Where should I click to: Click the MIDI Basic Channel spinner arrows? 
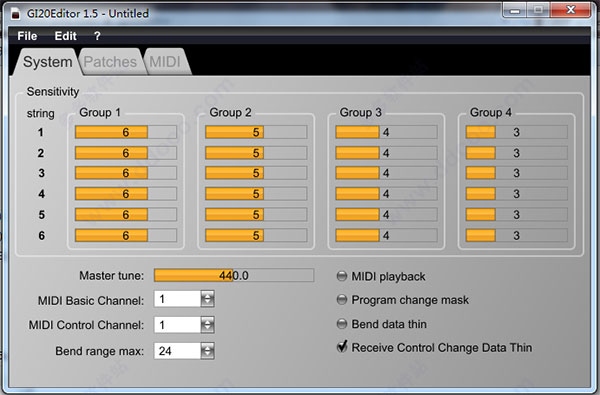click(x=207, y=299)
